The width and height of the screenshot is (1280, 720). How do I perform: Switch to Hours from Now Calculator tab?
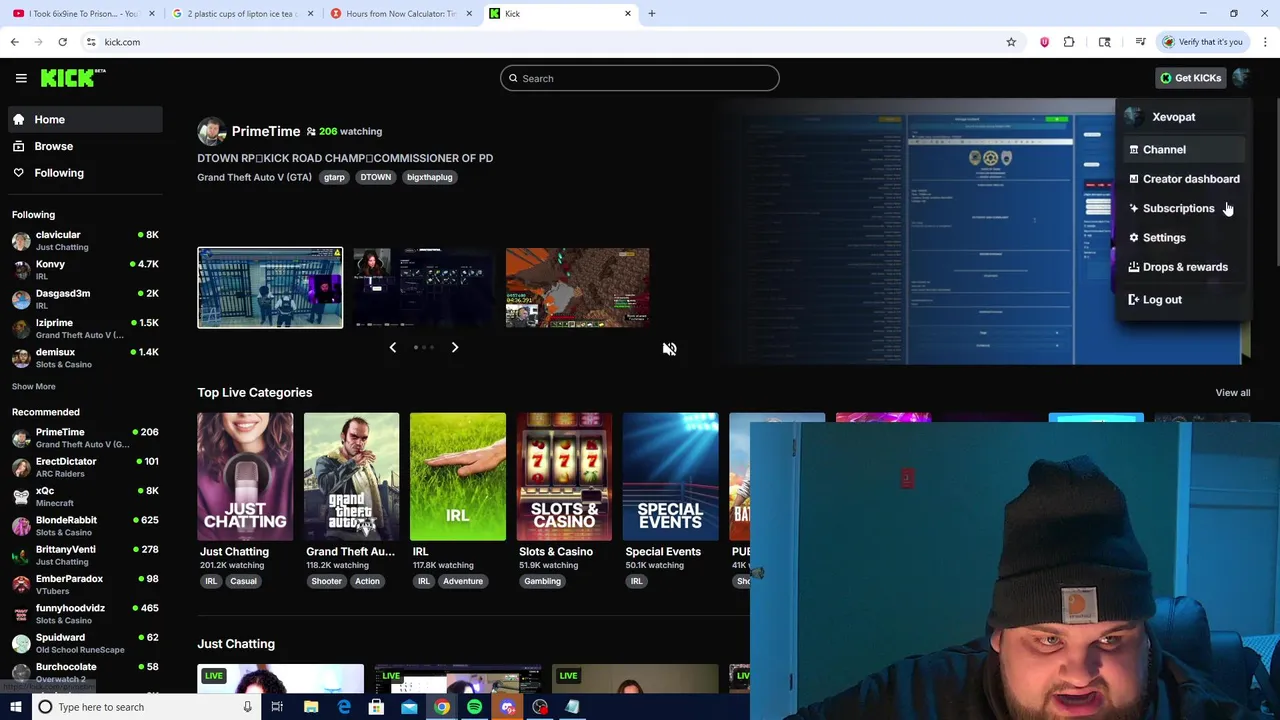point(400,14)
